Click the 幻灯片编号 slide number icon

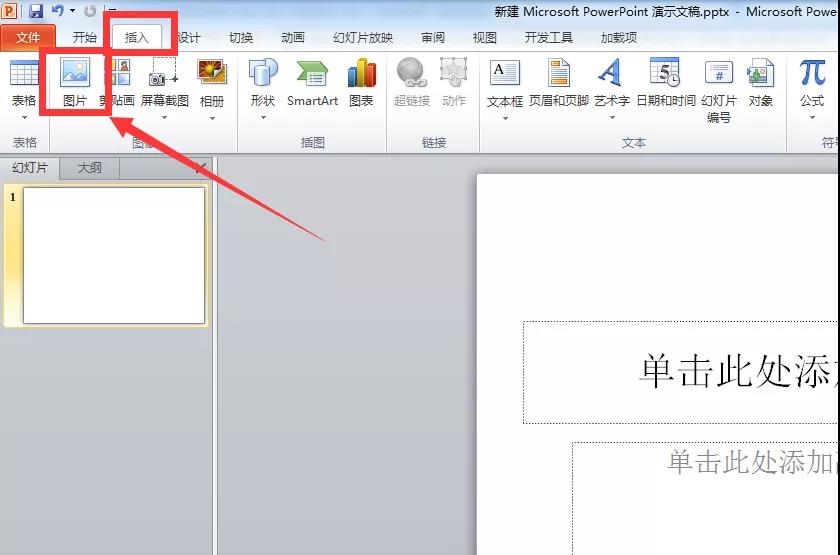pos(718,73)
